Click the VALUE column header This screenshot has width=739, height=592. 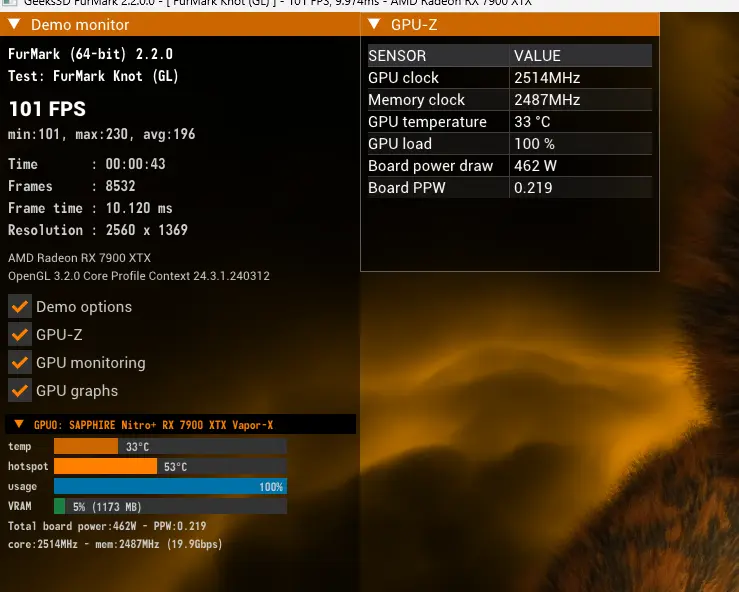coord(581,56)
